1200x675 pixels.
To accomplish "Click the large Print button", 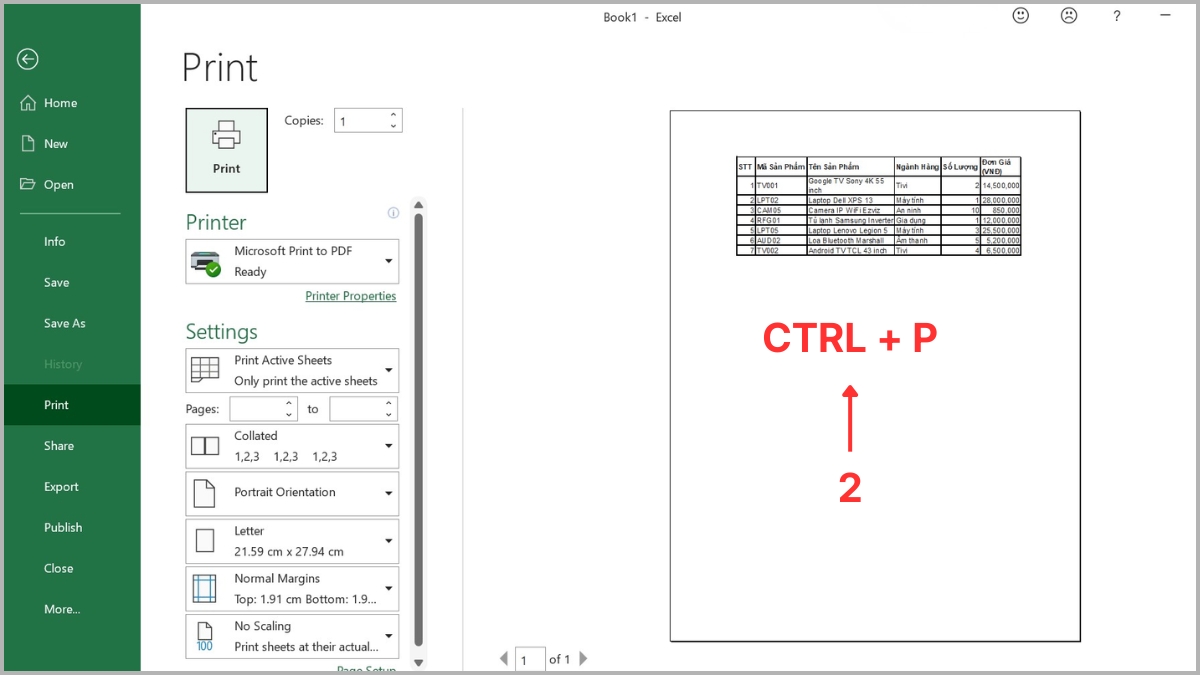I will pos(226,150).
